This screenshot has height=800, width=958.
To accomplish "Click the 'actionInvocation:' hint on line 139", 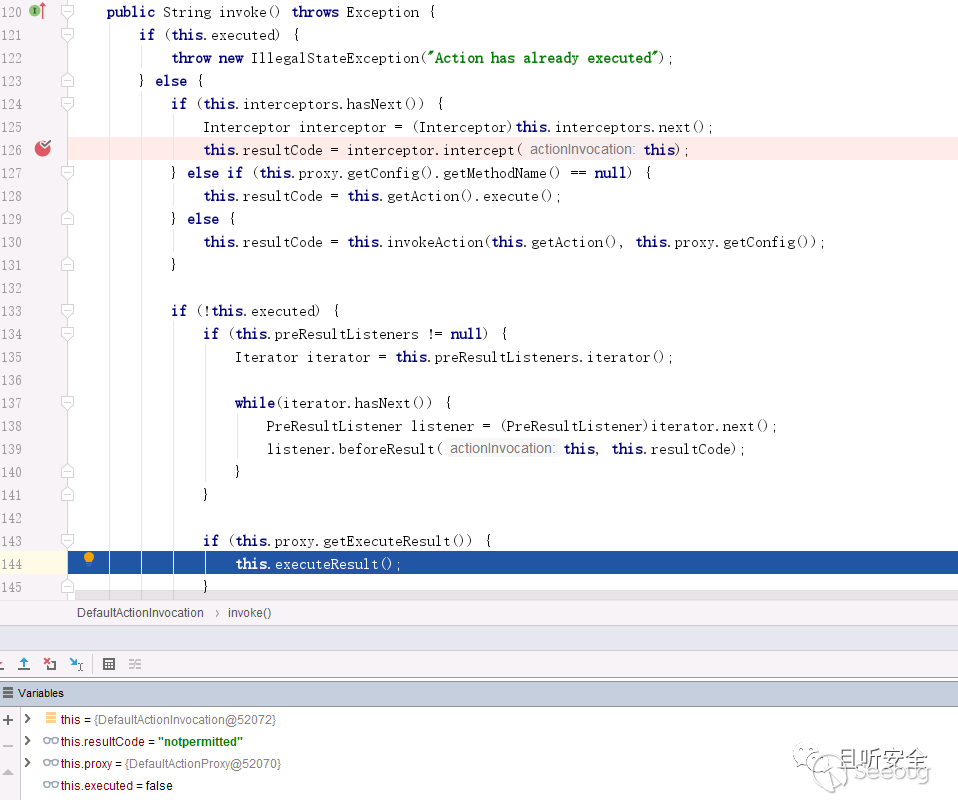I will pos(502,448).
